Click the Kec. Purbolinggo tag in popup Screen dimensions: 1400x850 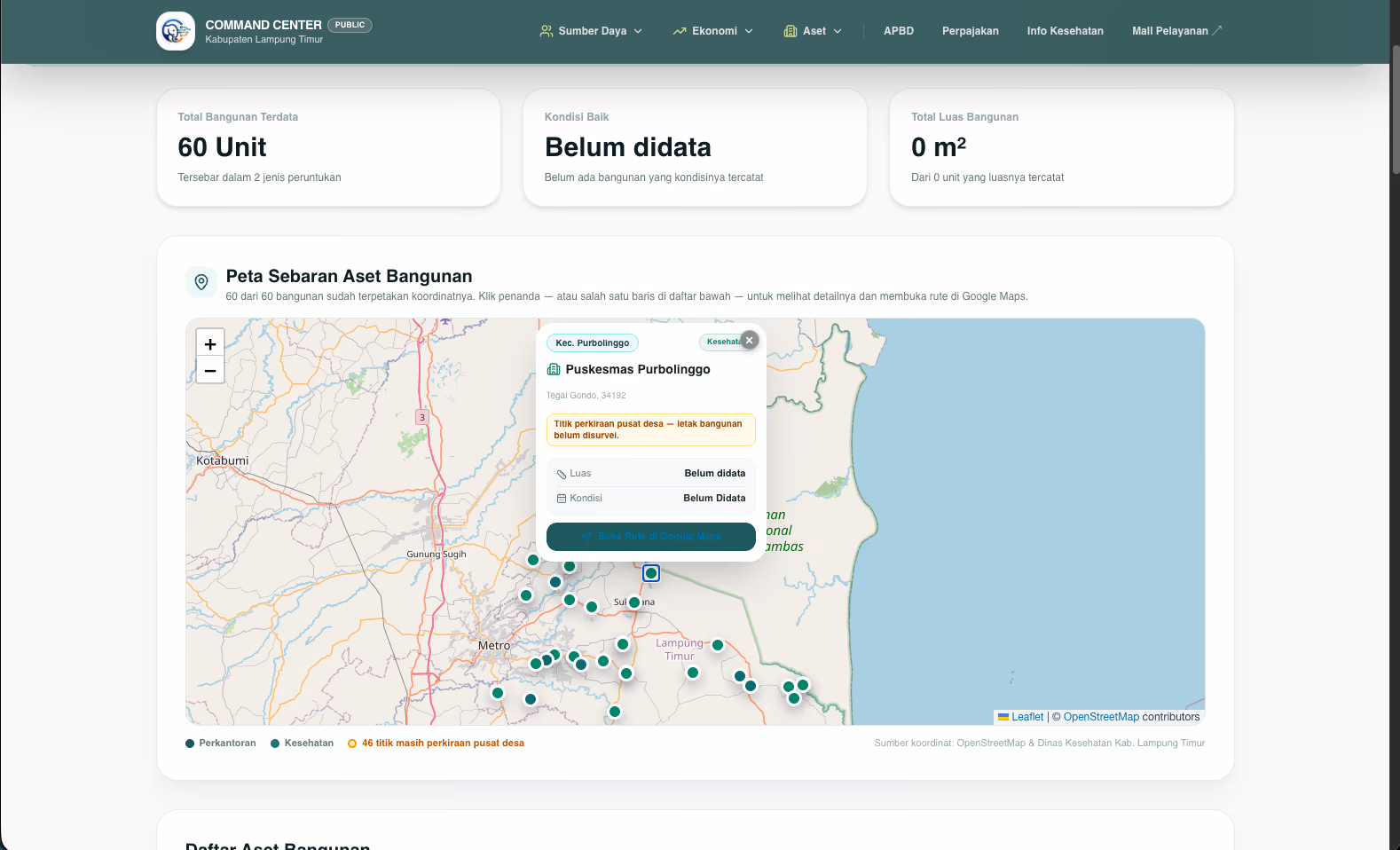coord(593,342)
